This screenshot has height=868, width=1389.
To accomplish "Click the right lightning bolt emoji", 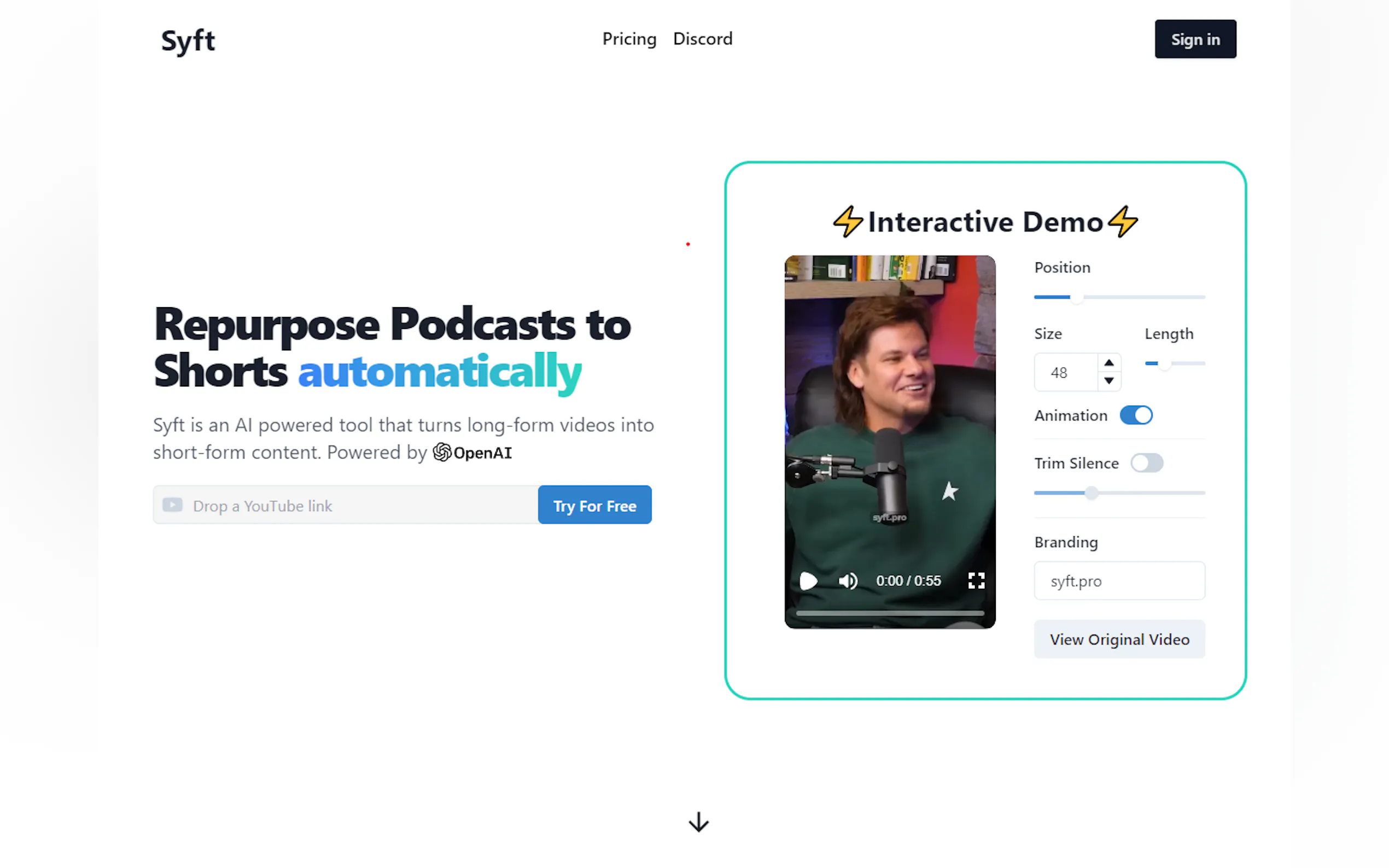I will point(1123,221).
